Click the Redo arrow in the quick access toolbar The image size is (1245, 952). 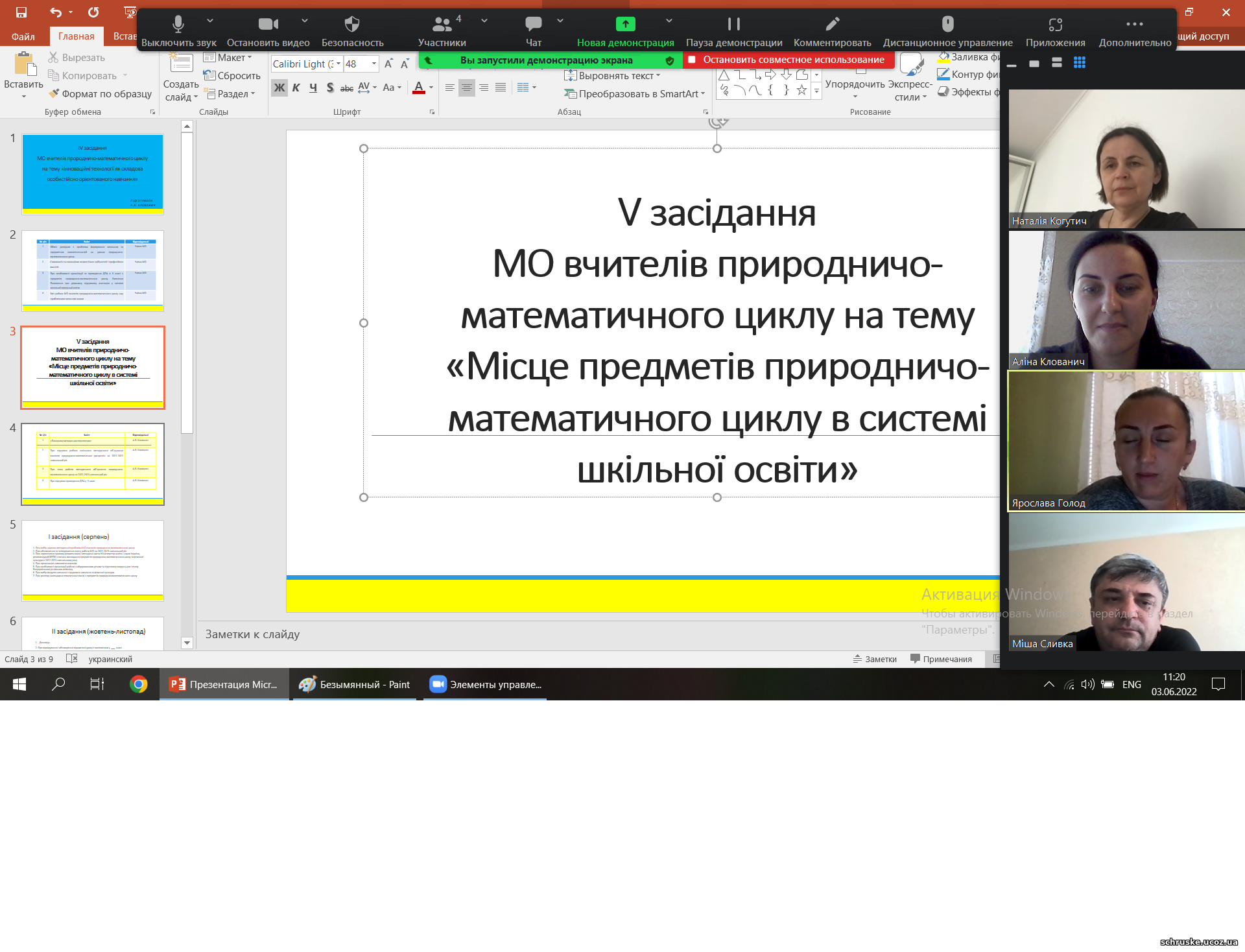pos(93,12)
